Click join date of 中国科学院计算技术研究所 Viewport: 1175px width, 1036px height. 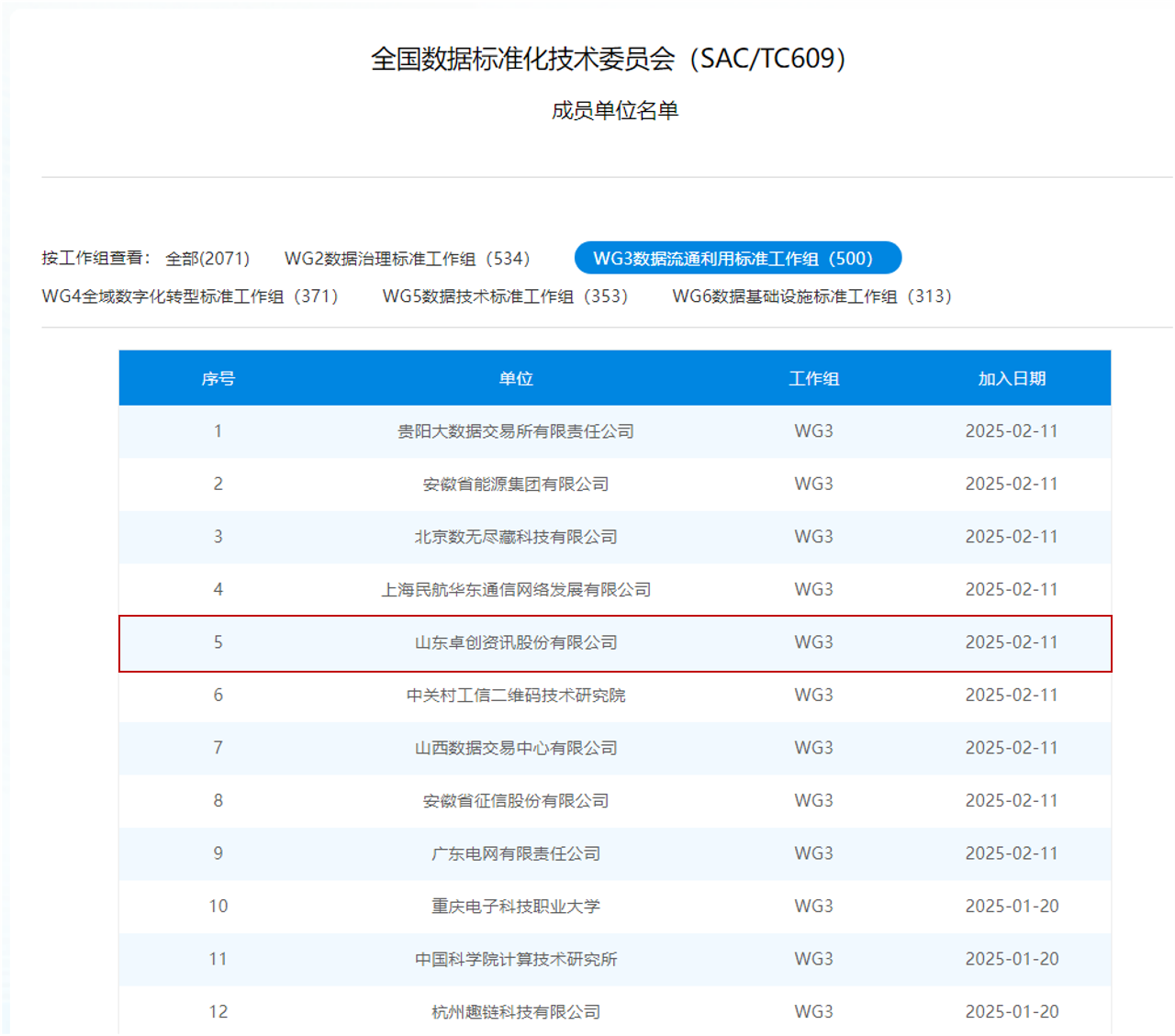point(1012,958)
